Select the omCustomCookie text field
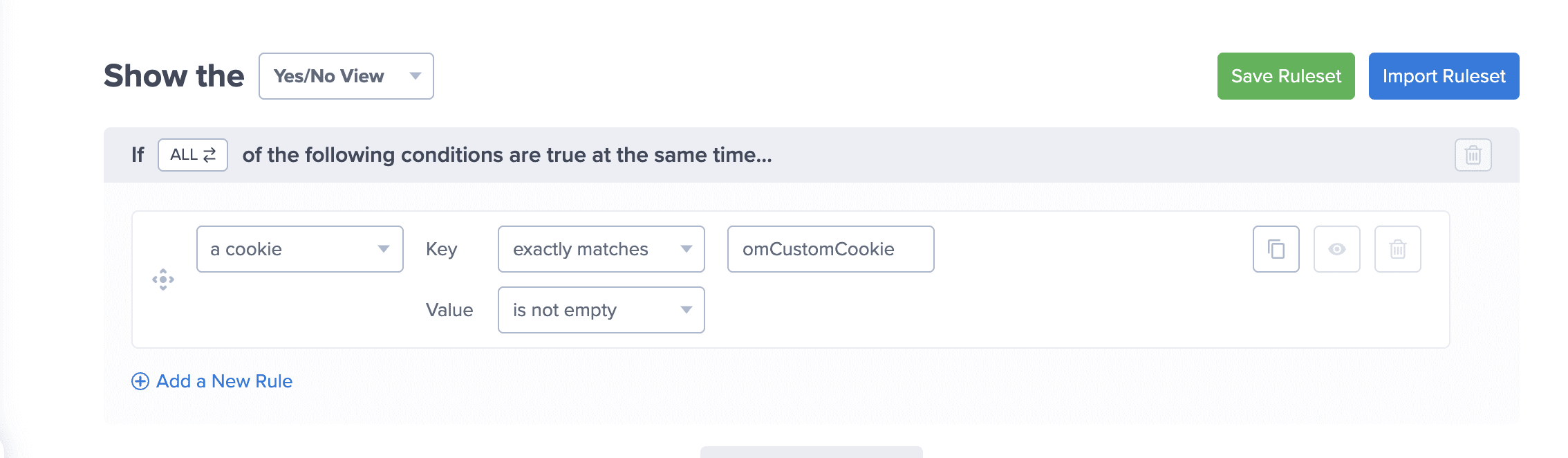The height and width of the screenshot is (458, 1568). point(830,249)
